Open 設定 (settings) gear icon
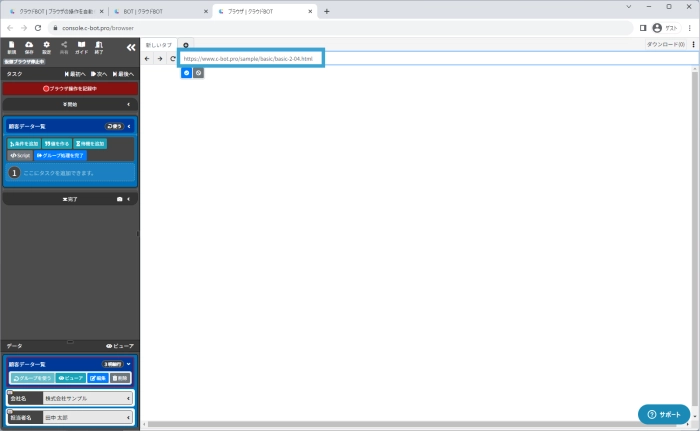This screenshot has height=431, width=700. click(46, 47)
